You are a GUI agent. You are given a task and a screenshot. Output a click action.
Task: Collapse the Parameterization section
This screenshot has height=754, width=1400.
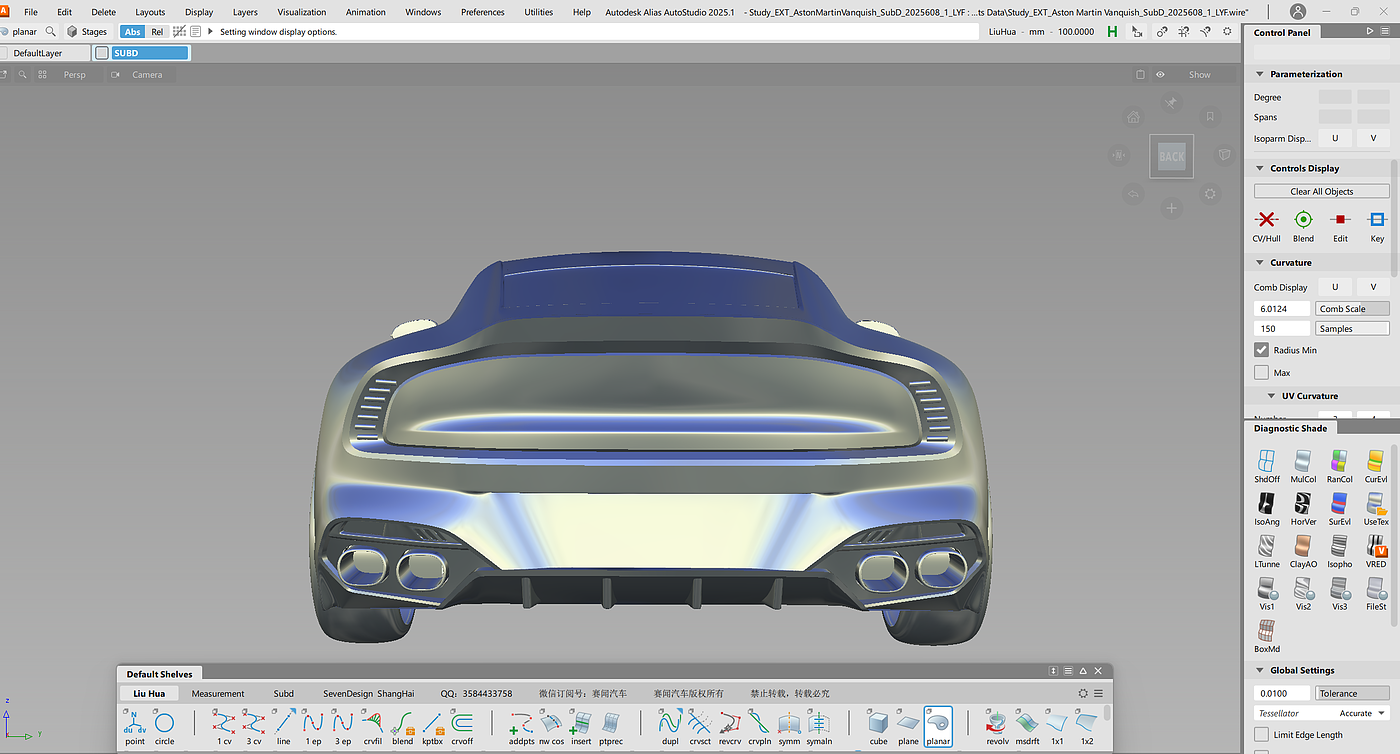[1259, 74]
